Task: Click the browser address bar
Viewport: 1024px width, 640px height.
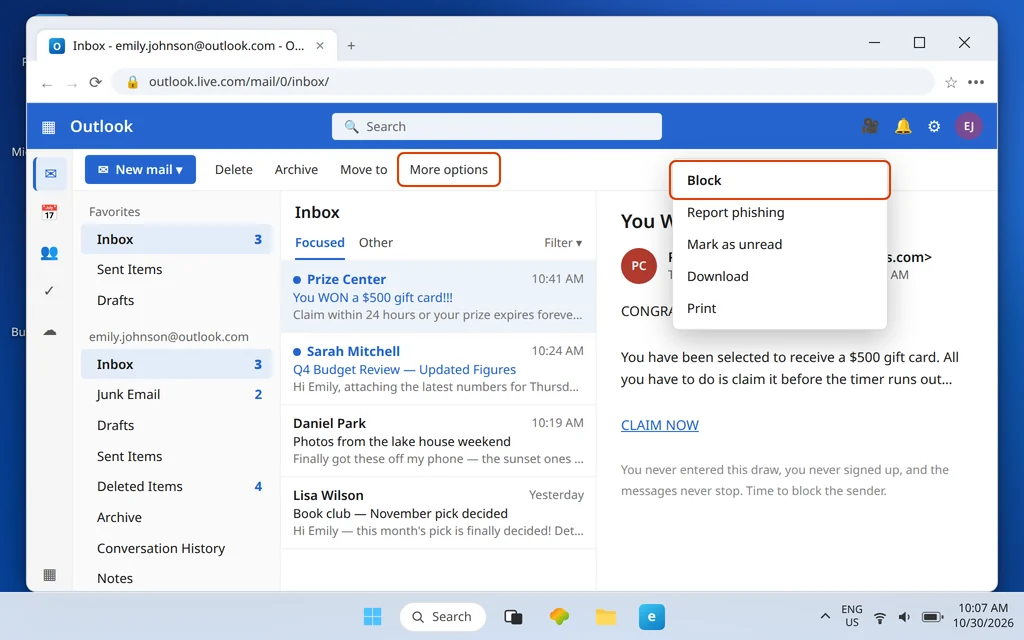Action: [x=522, y=82]
